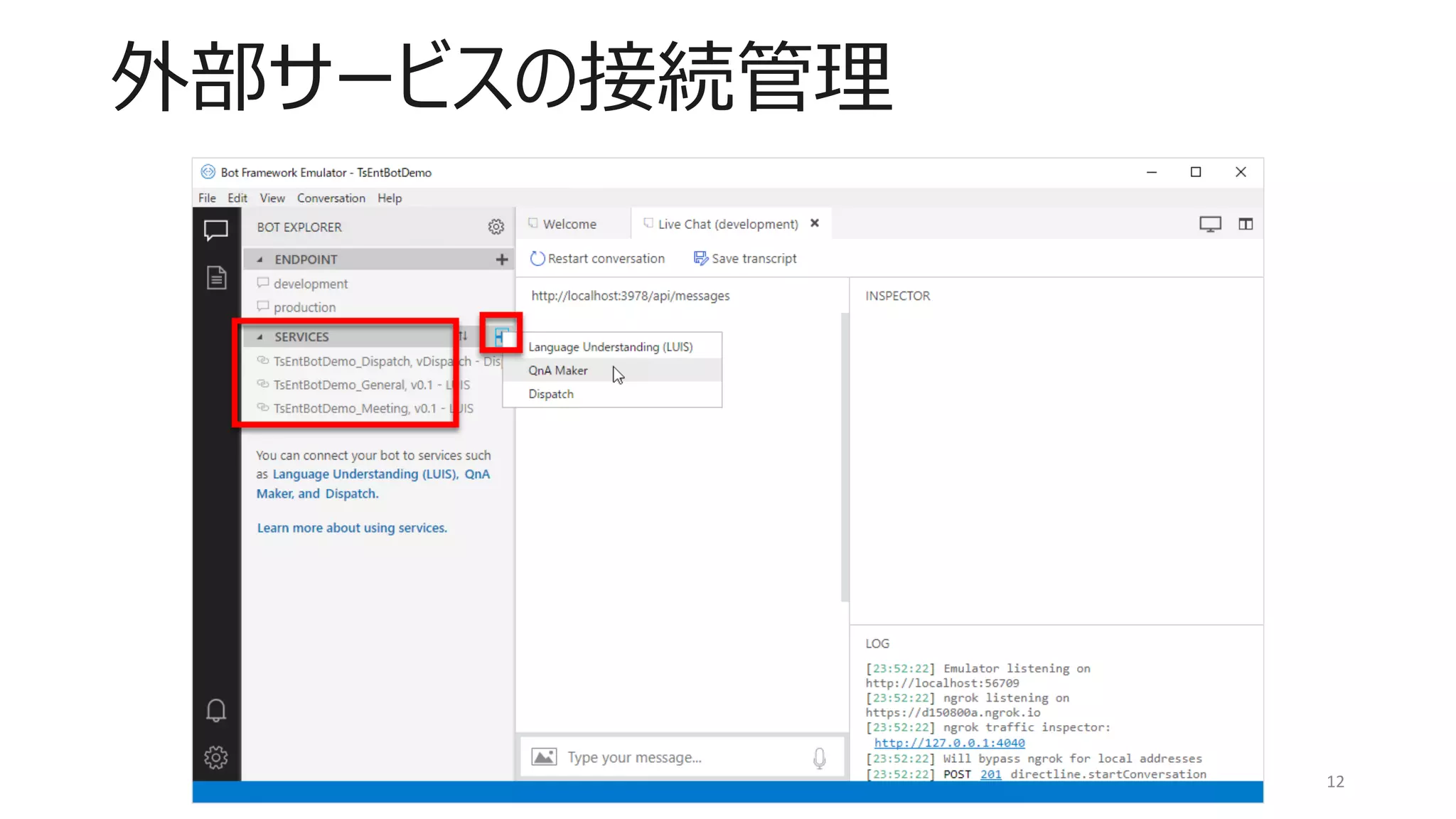This screenshot has width=1456, height=819.
Task: Choose Dispatch from popup menu
Action: pos(612,394)
